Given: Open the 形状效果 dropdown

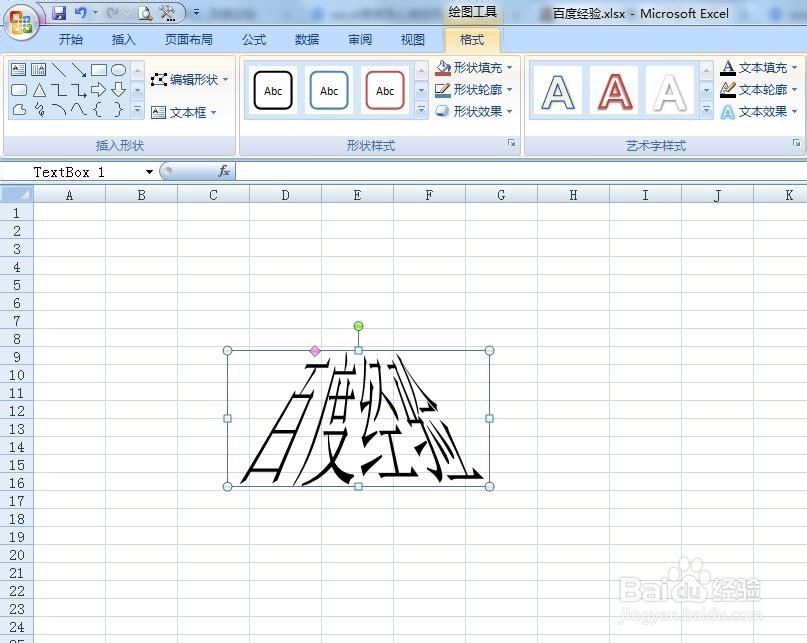Looking at the screenshot, I should pos(474,111).
